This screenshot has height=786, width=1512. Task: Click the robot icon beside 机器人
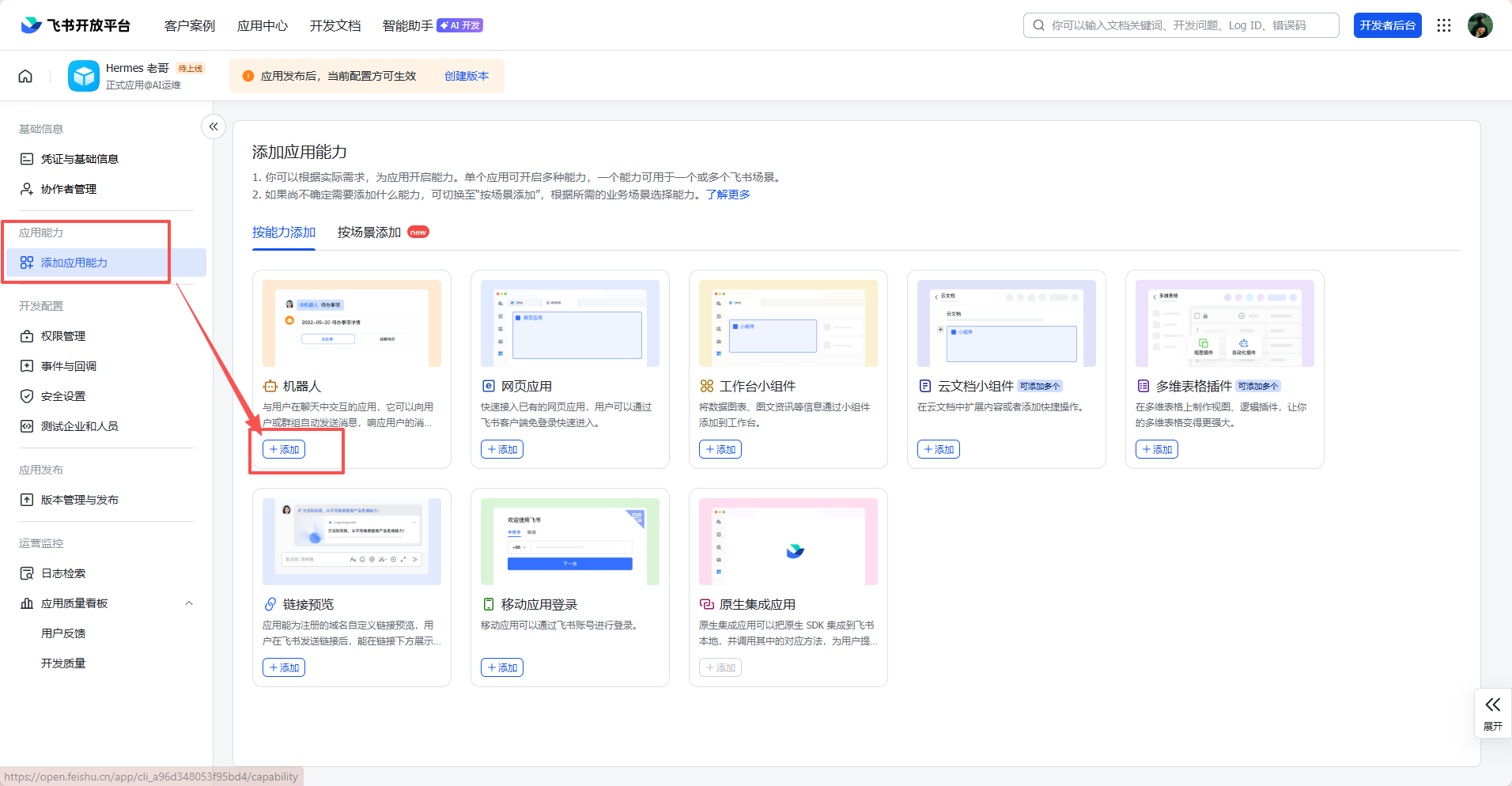pyautogui.click(x=270, y=386)
